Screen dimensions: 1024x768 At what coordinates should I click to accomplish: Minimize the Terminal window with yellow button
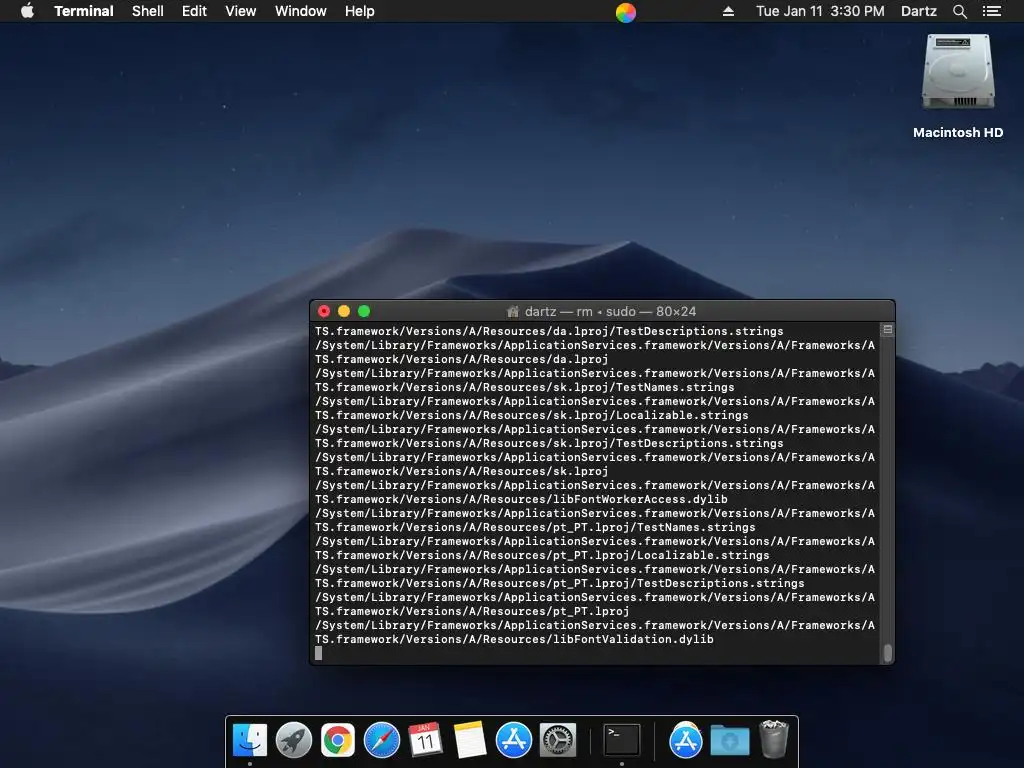click(344, 311)
